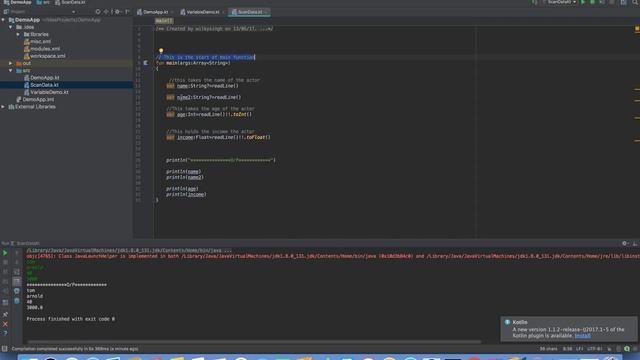Click the Kotlin plugin update notification popup

click(569, 329)
